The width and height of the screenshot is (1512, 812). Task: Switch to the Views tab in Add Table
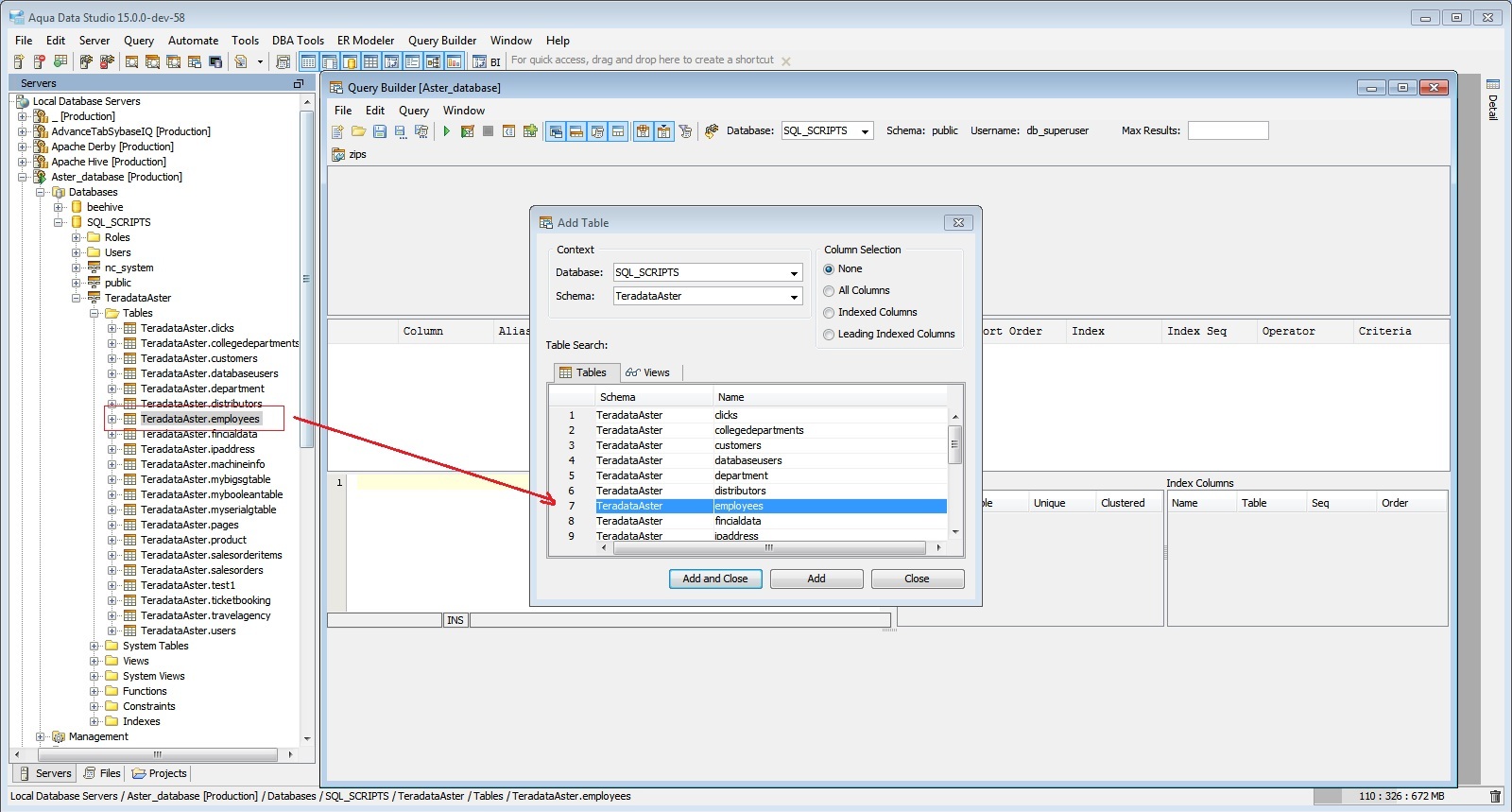(x=650, y=372)
